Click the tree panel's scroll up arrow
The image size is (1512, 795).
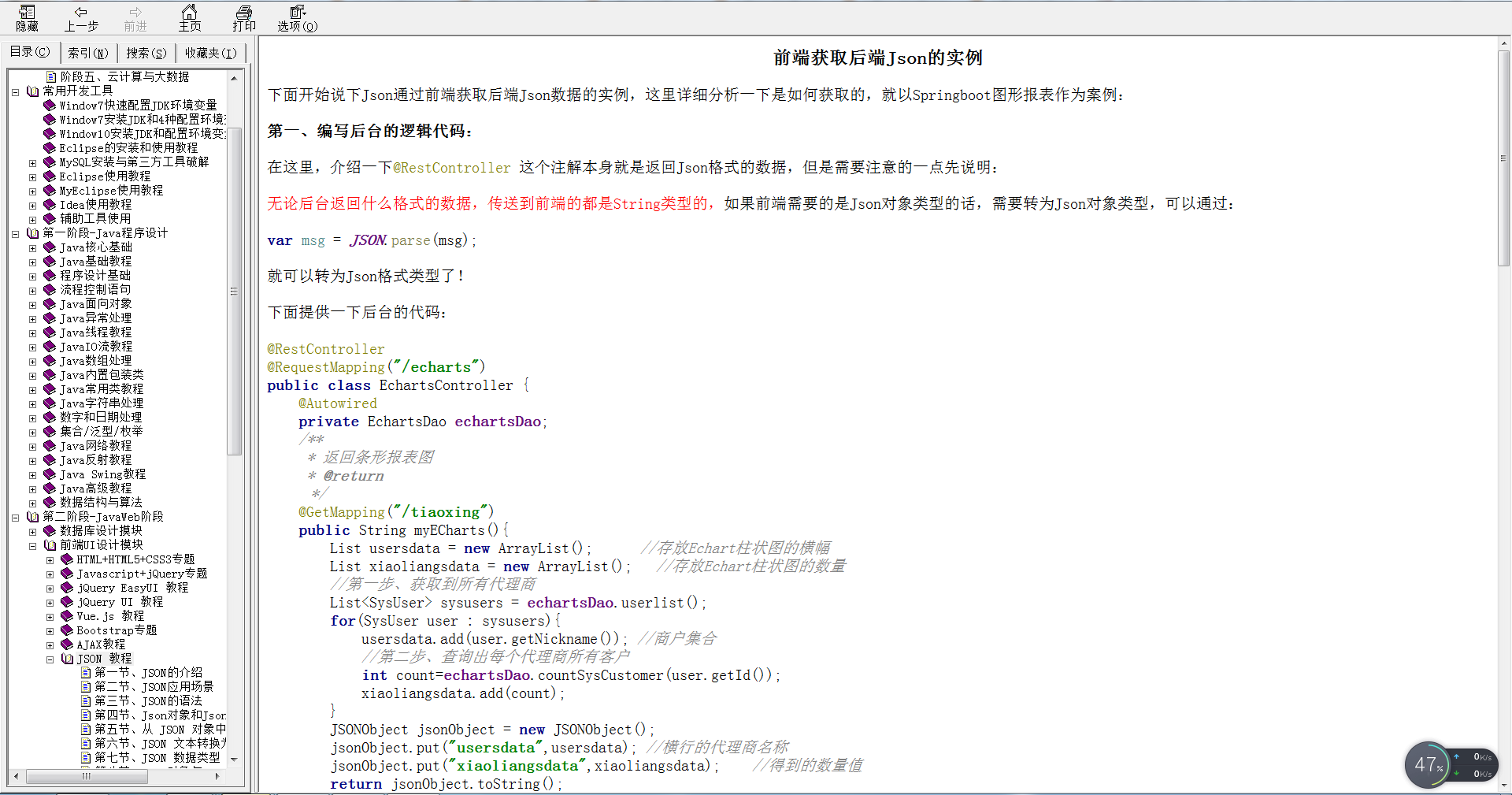(x=234, y=78)
